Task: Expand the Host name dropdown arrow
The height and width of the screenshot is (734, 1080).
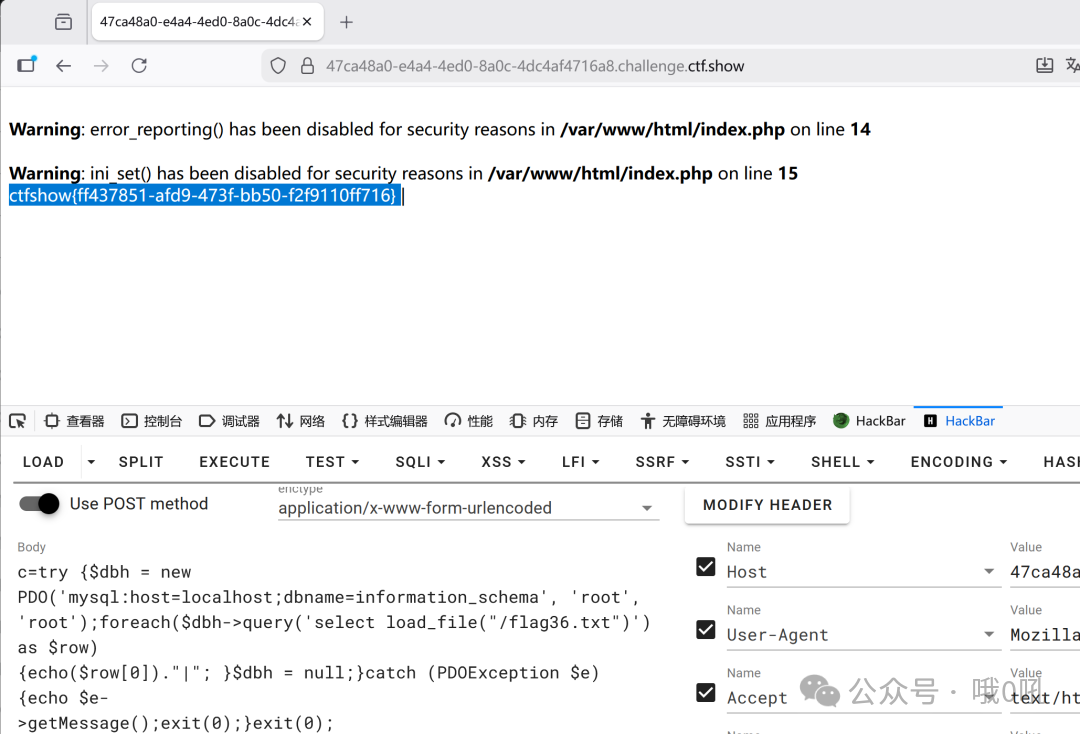Action: point(989,572)
